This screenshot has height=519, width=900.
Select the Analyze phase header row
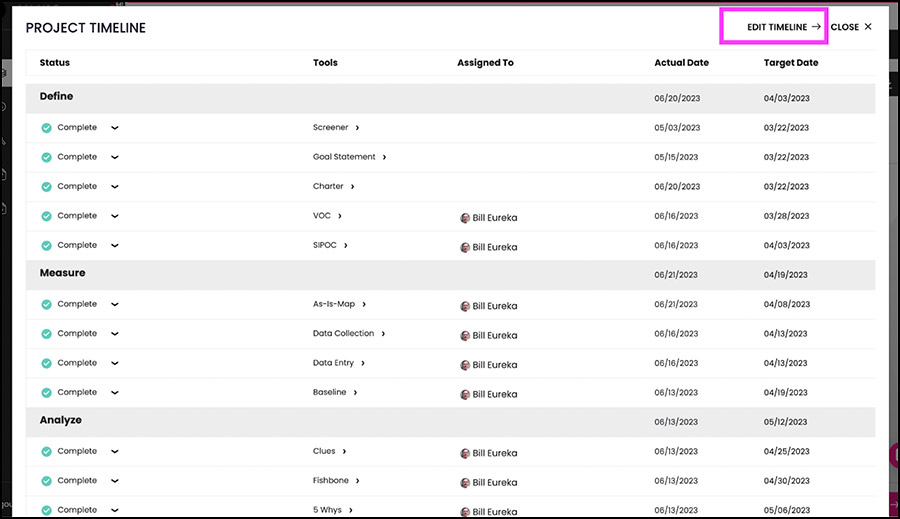451,421
